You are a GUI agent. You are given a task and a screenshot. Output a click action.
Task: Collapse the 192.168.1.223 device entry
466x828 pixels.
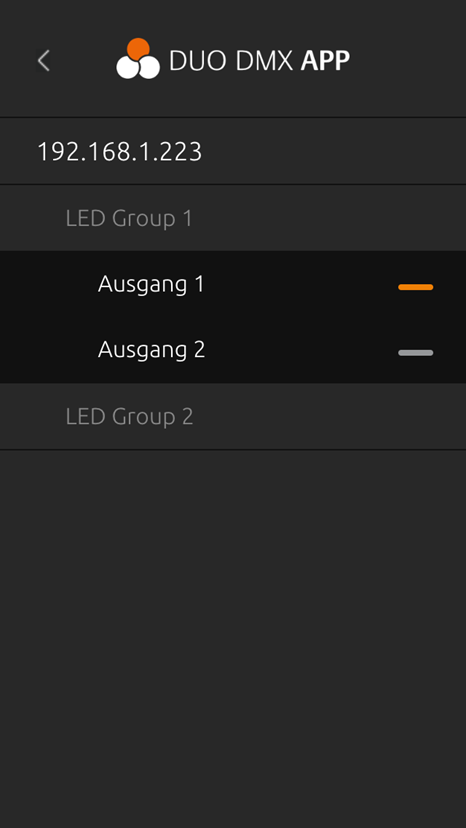233,151
